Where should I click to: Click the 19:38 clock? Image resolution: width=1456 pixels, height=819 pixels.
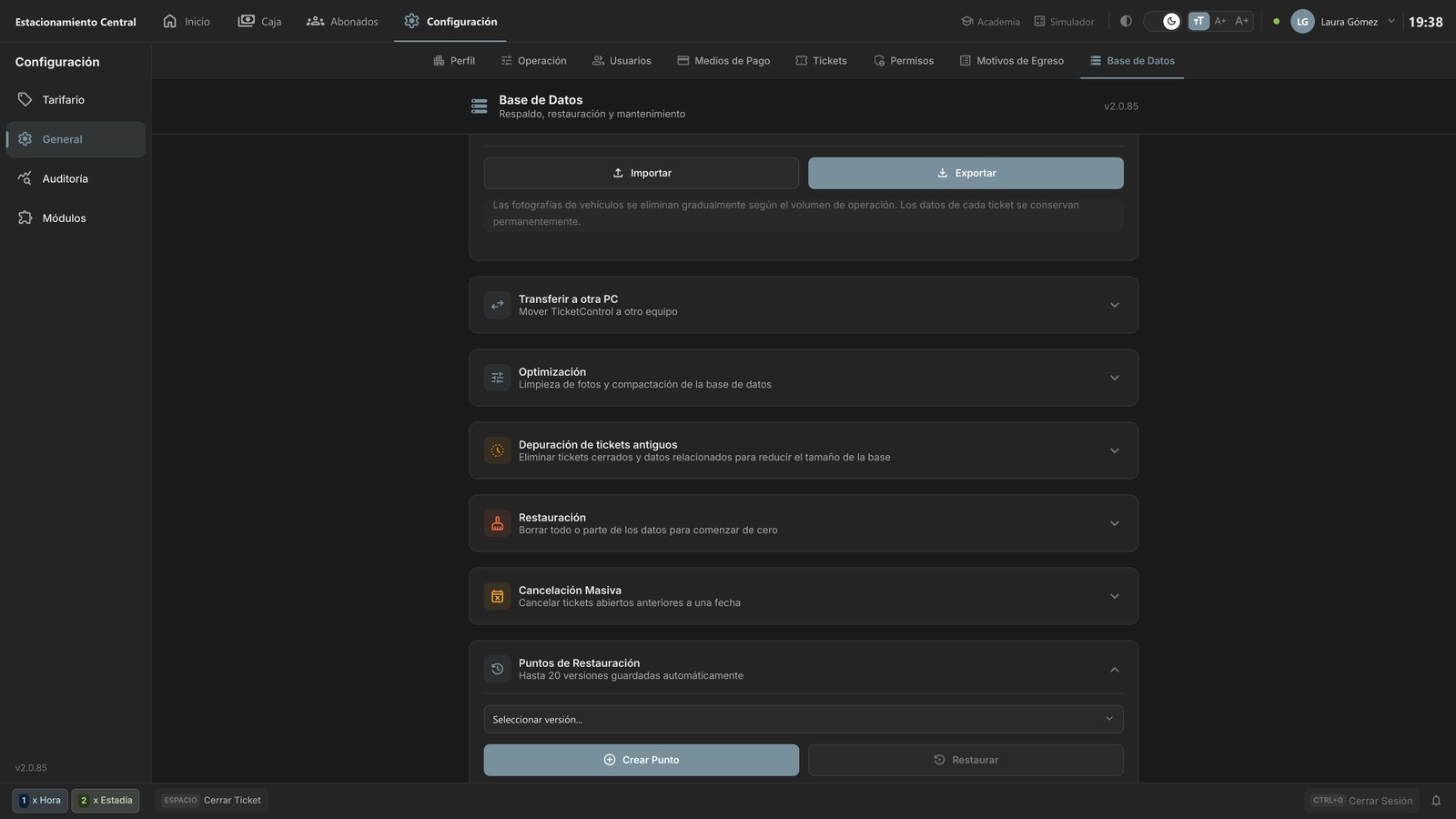point(1426,22)
